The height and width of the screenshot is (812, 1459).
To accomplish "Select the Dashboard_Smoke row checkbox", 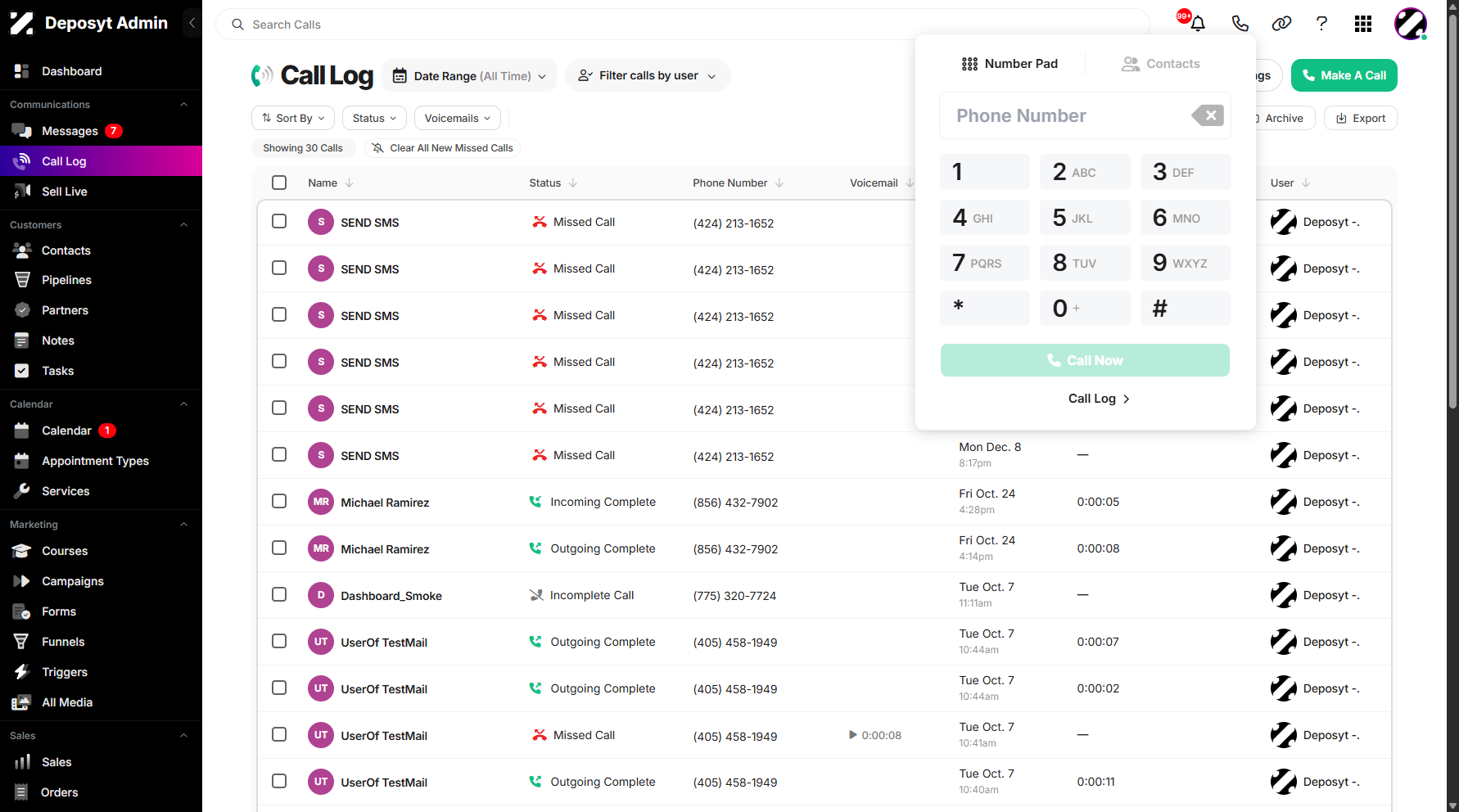I will [x=279, y=594].
